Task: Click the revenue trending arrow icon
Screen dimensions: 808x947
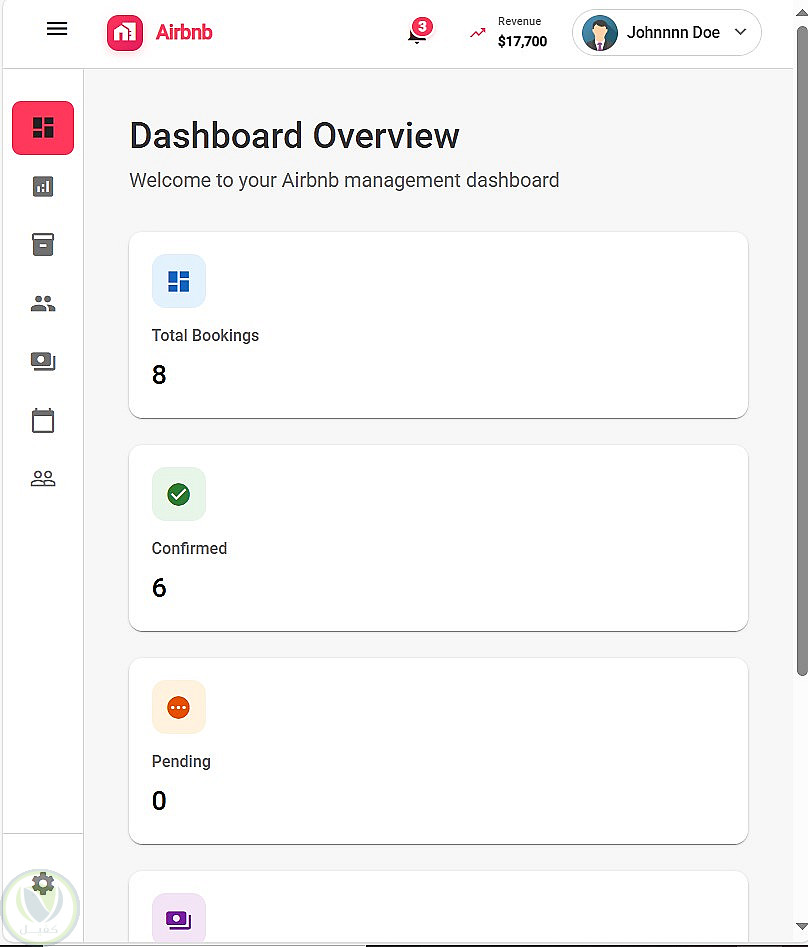Action: pos(478,33)
